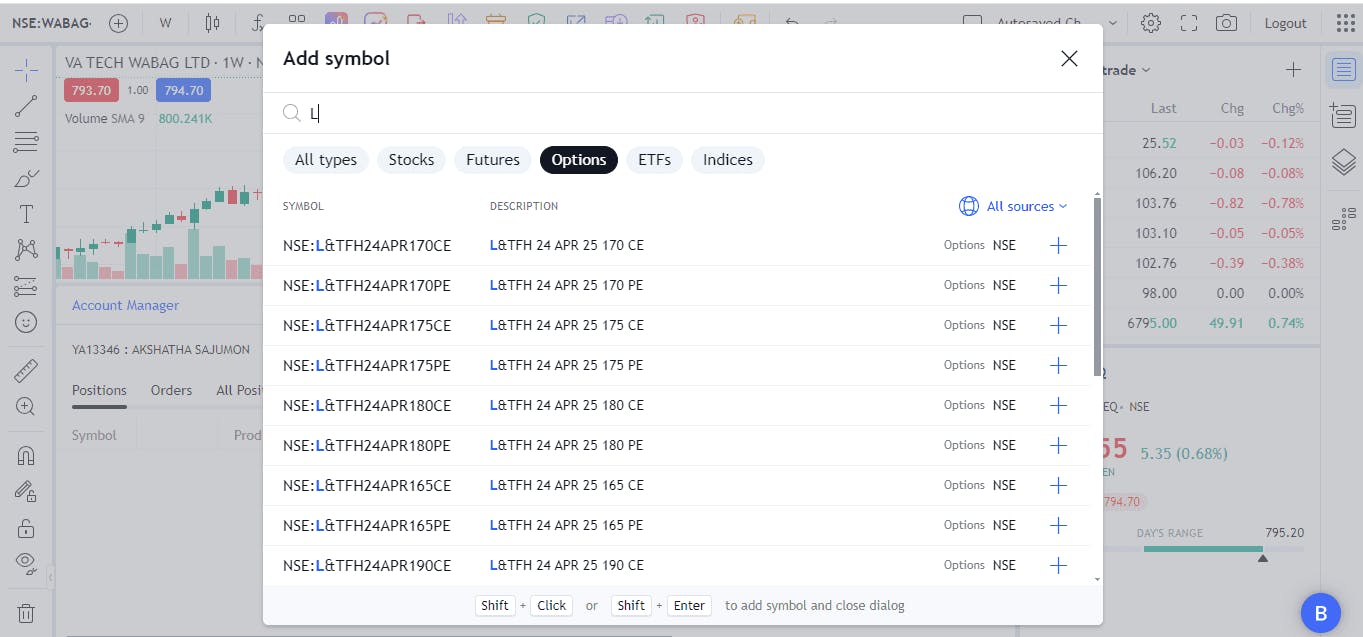The image size is (1363, 637).
Task: Toggle stay in drawing mode
Action: (26, 491)
